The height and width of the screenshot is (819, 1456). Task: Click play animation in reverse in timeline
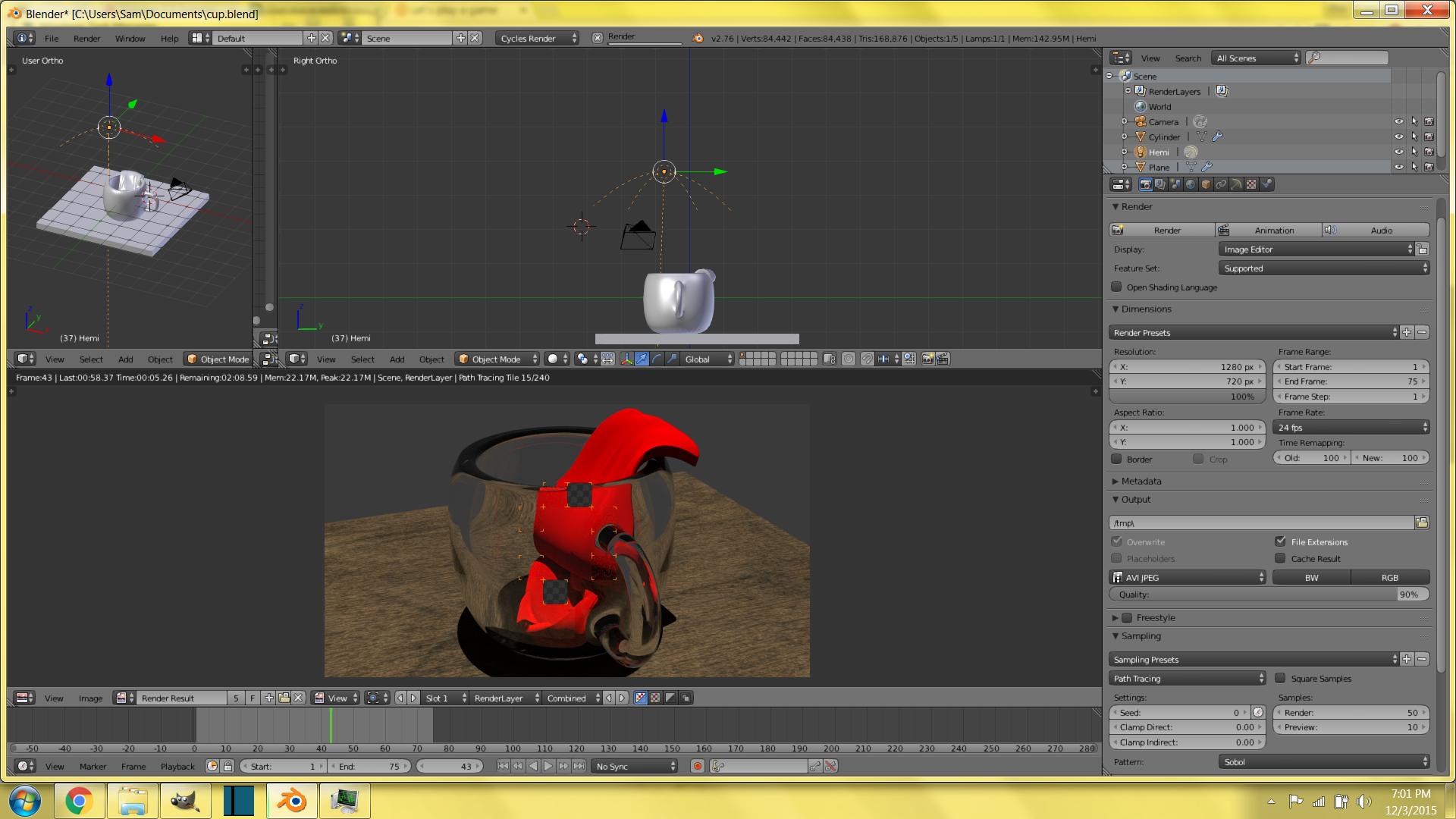point(533,766)
